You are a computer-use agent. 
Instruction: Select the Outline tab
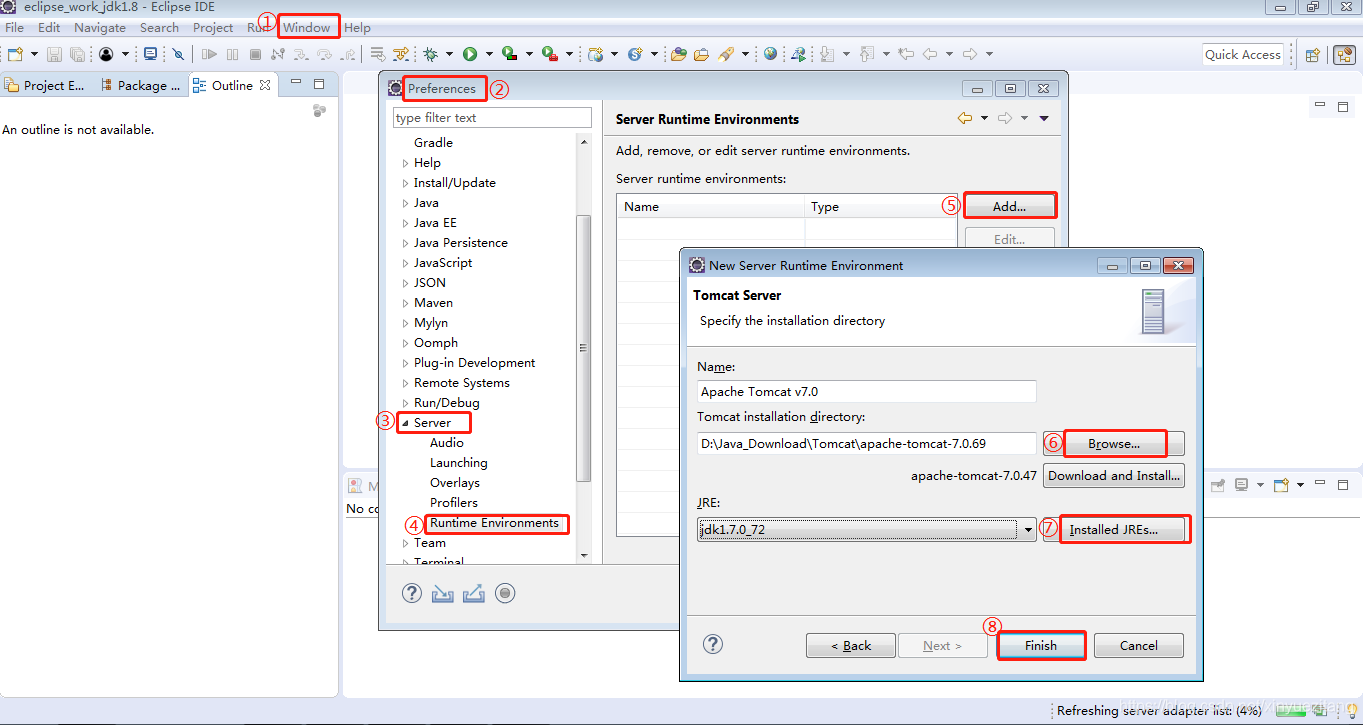(232, 85)
